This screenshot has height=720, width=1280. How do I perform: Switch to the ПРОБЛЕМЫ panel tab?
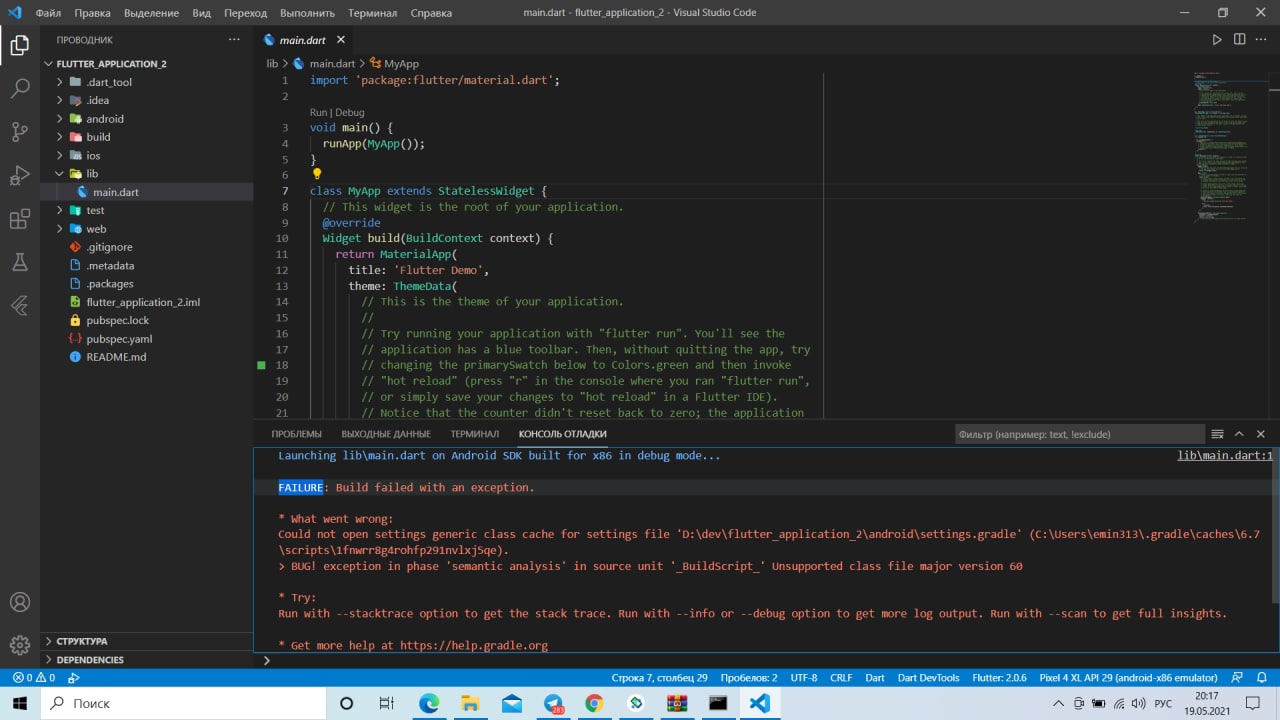(296, 434)
